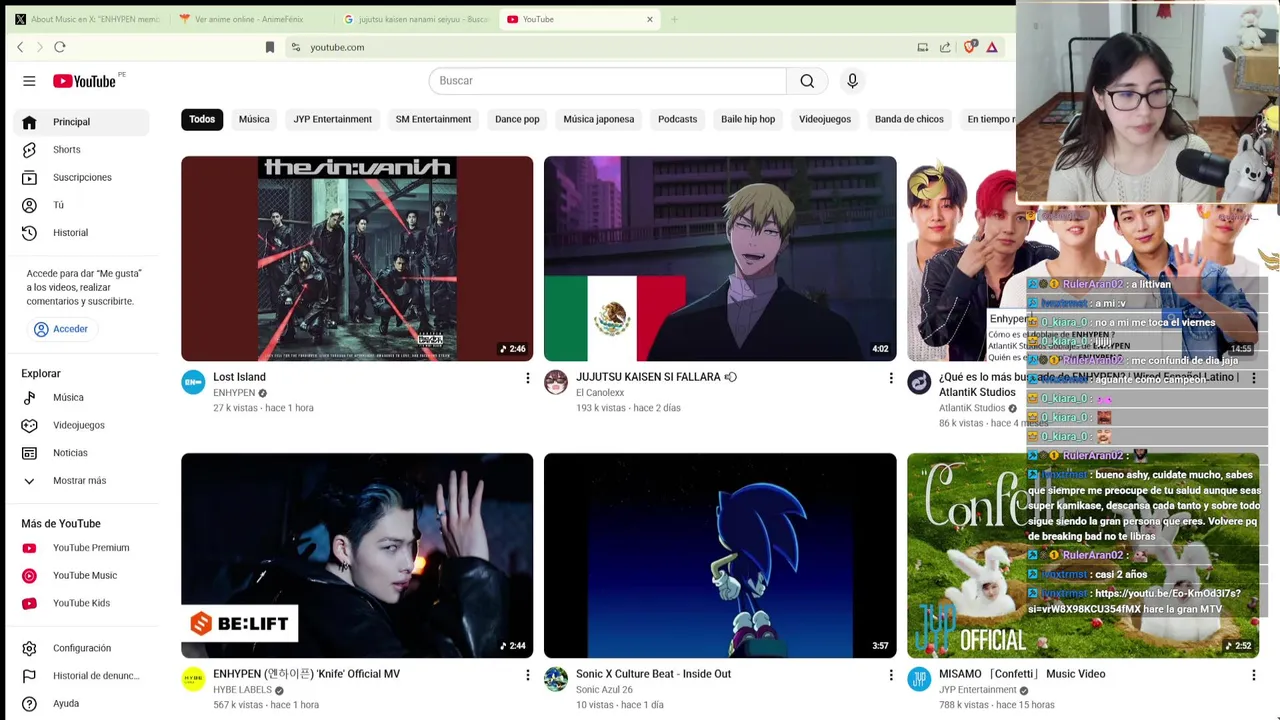1280x720 pixels.
Task: Start voice search with the microphone icon
Action: point(852,81)
